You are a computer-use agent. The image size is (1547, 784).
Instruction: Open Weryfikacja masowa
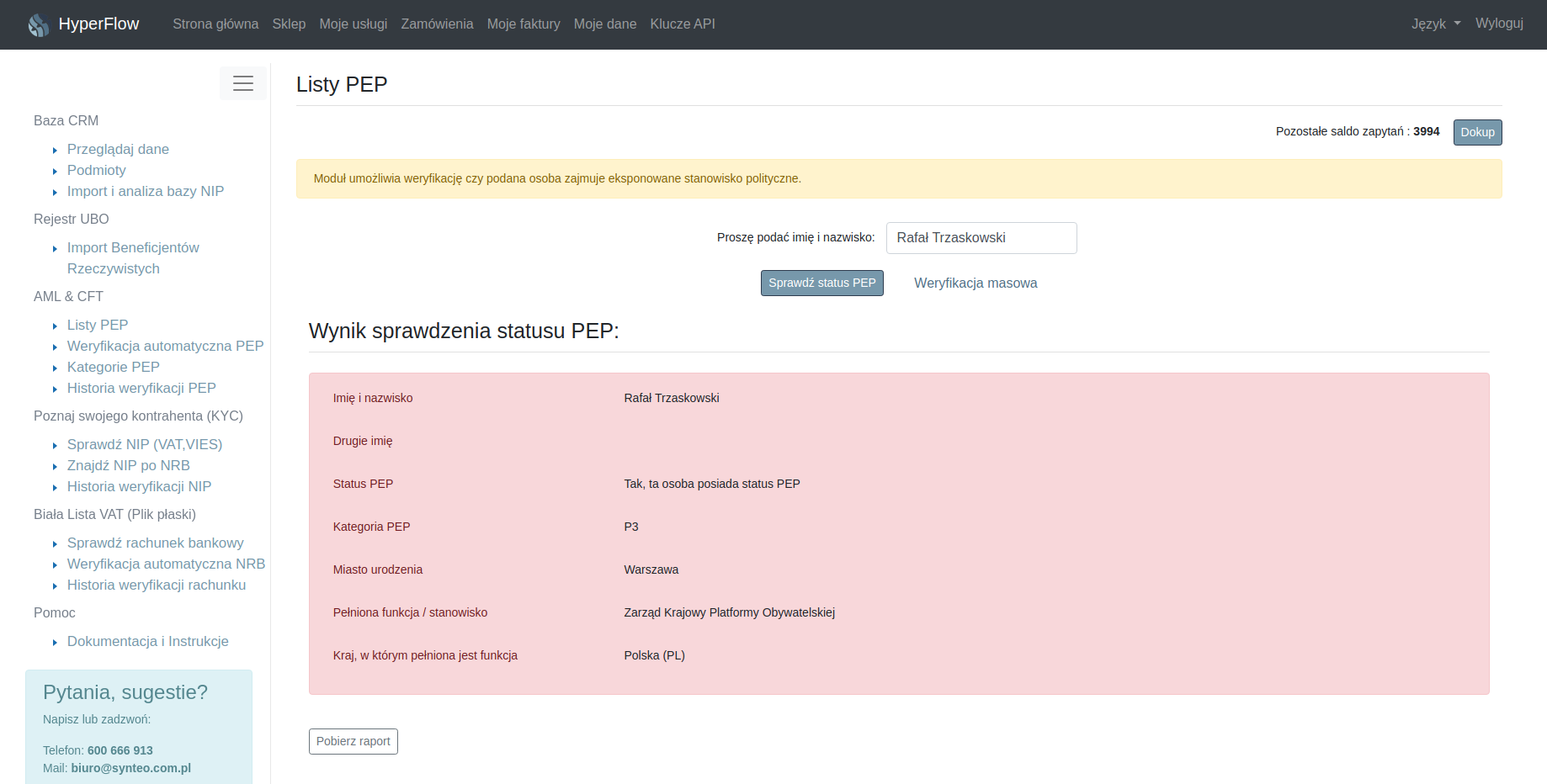pyautogui.click(x=976, y=283)
